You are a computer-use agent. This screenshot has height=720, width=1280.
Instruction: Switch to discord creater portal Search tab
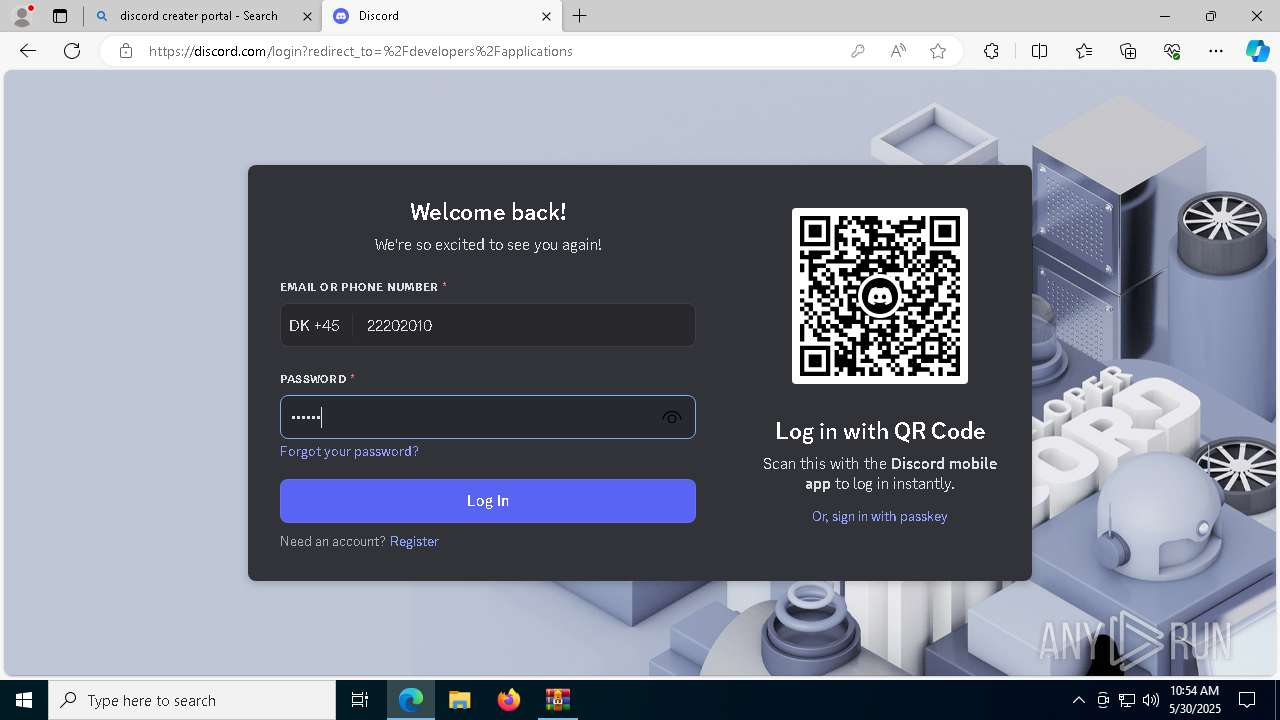201,16
